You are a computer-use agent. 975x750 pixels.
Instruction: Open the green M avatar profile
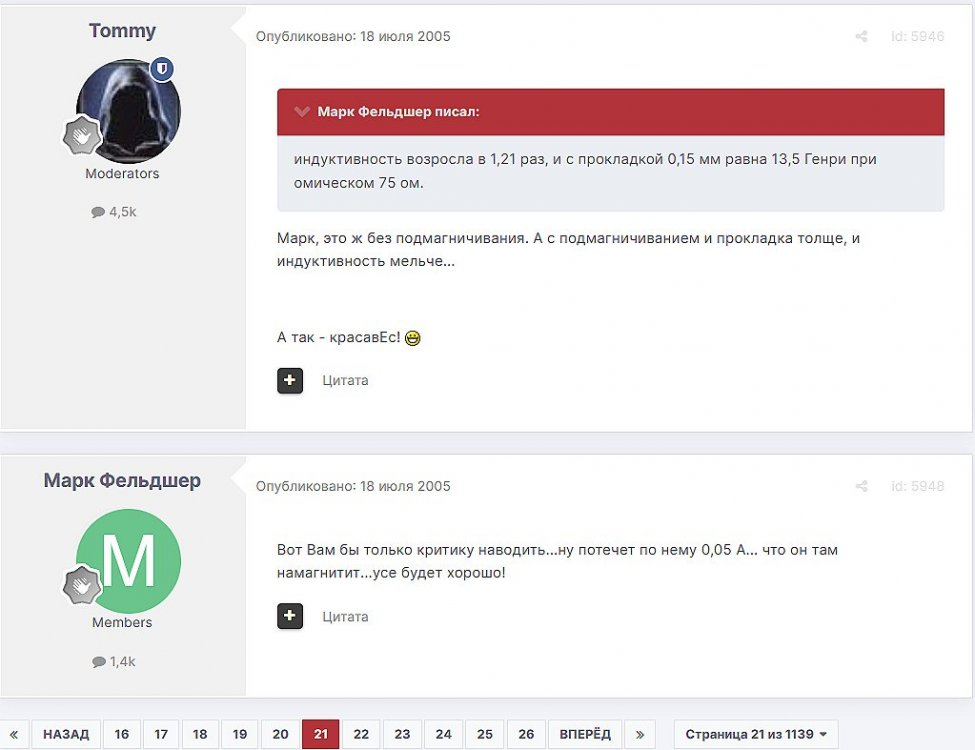click(128, 561)
